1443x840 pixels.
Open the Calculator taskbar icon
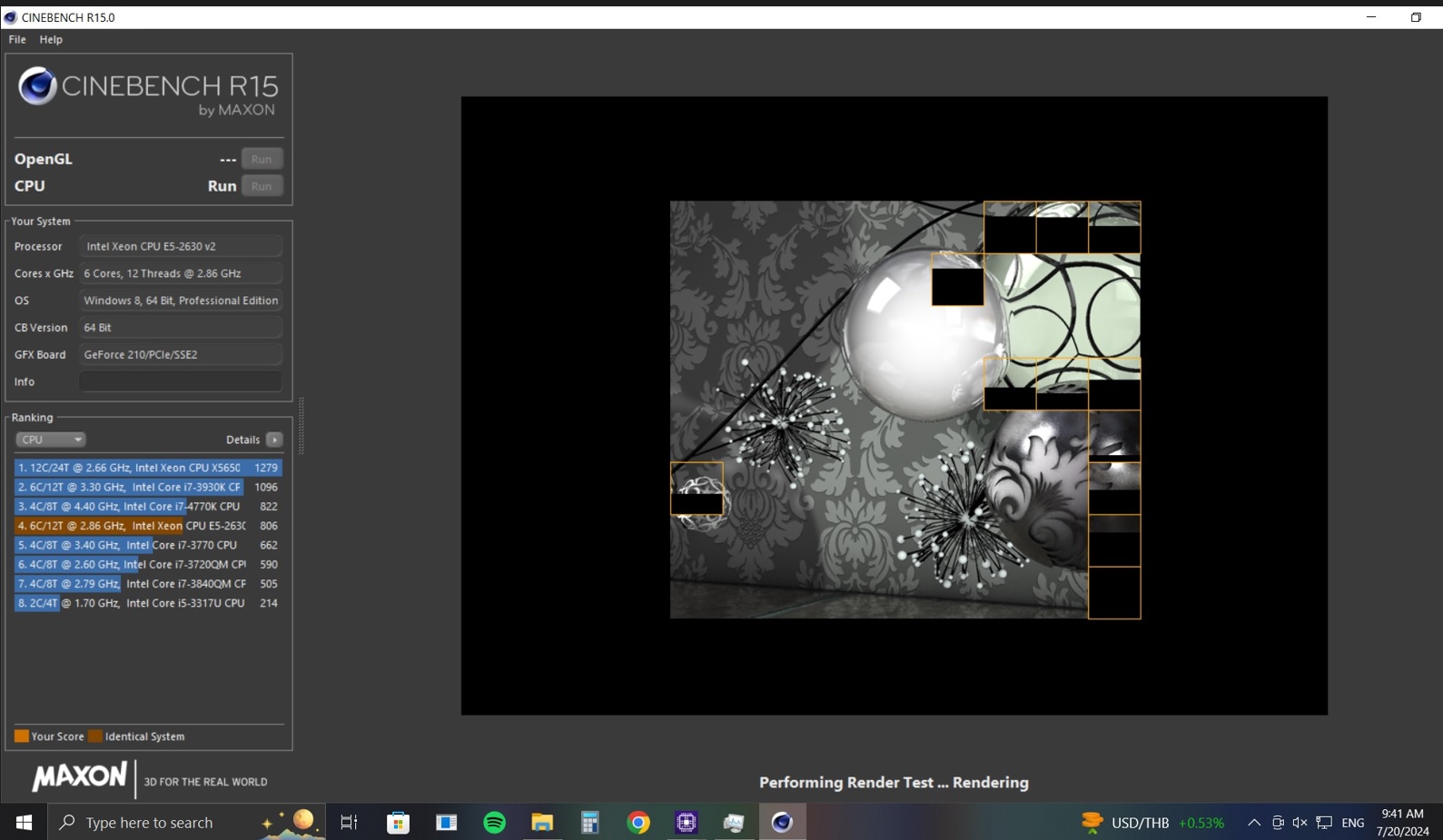click(590, 823)
